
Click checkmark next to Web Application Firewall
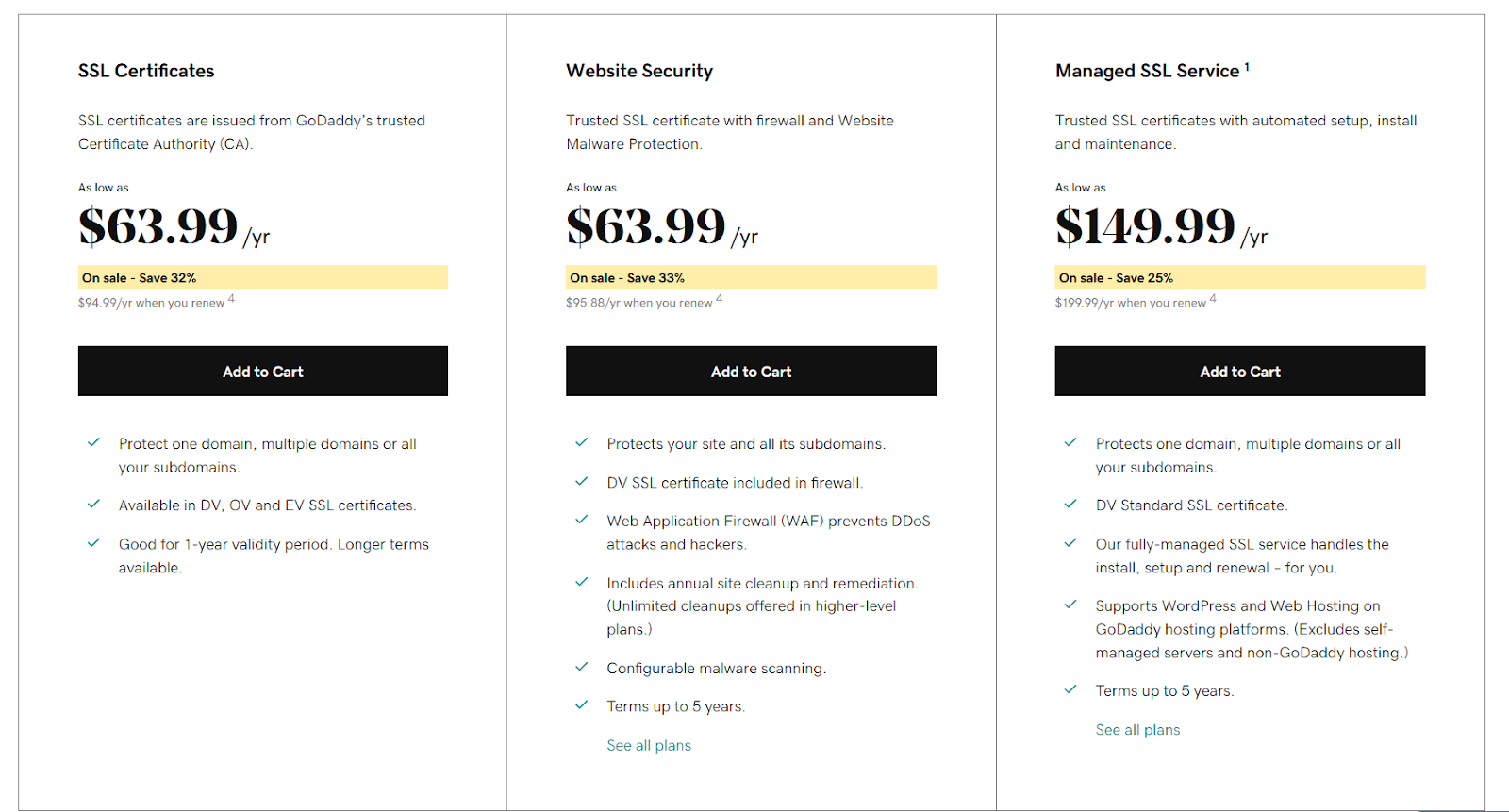click(x=582, y=520)
